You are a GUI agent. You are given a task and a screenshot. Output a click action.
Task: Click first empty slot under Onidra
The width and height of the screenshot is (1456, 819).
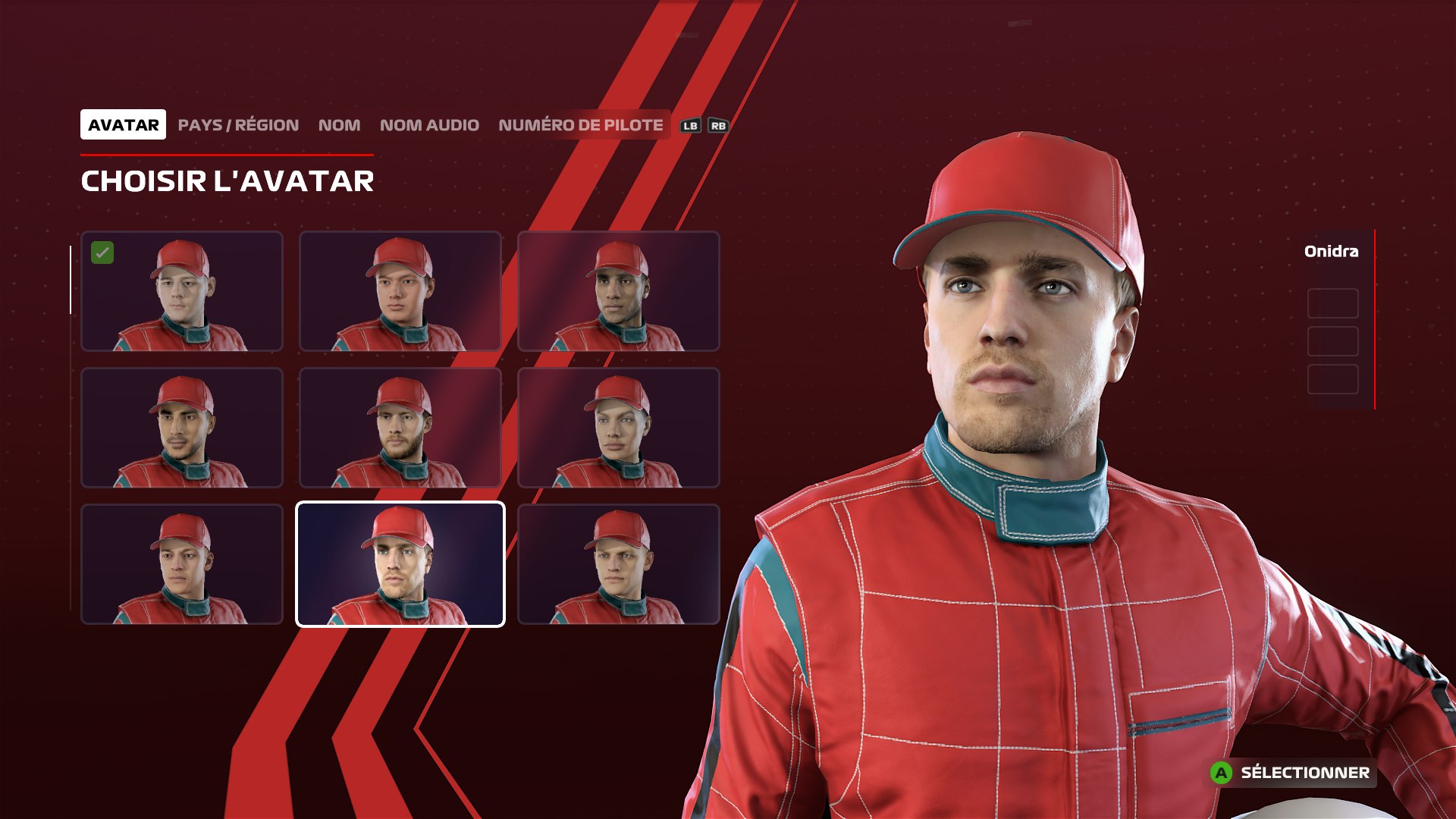[x=1332, y=303]
